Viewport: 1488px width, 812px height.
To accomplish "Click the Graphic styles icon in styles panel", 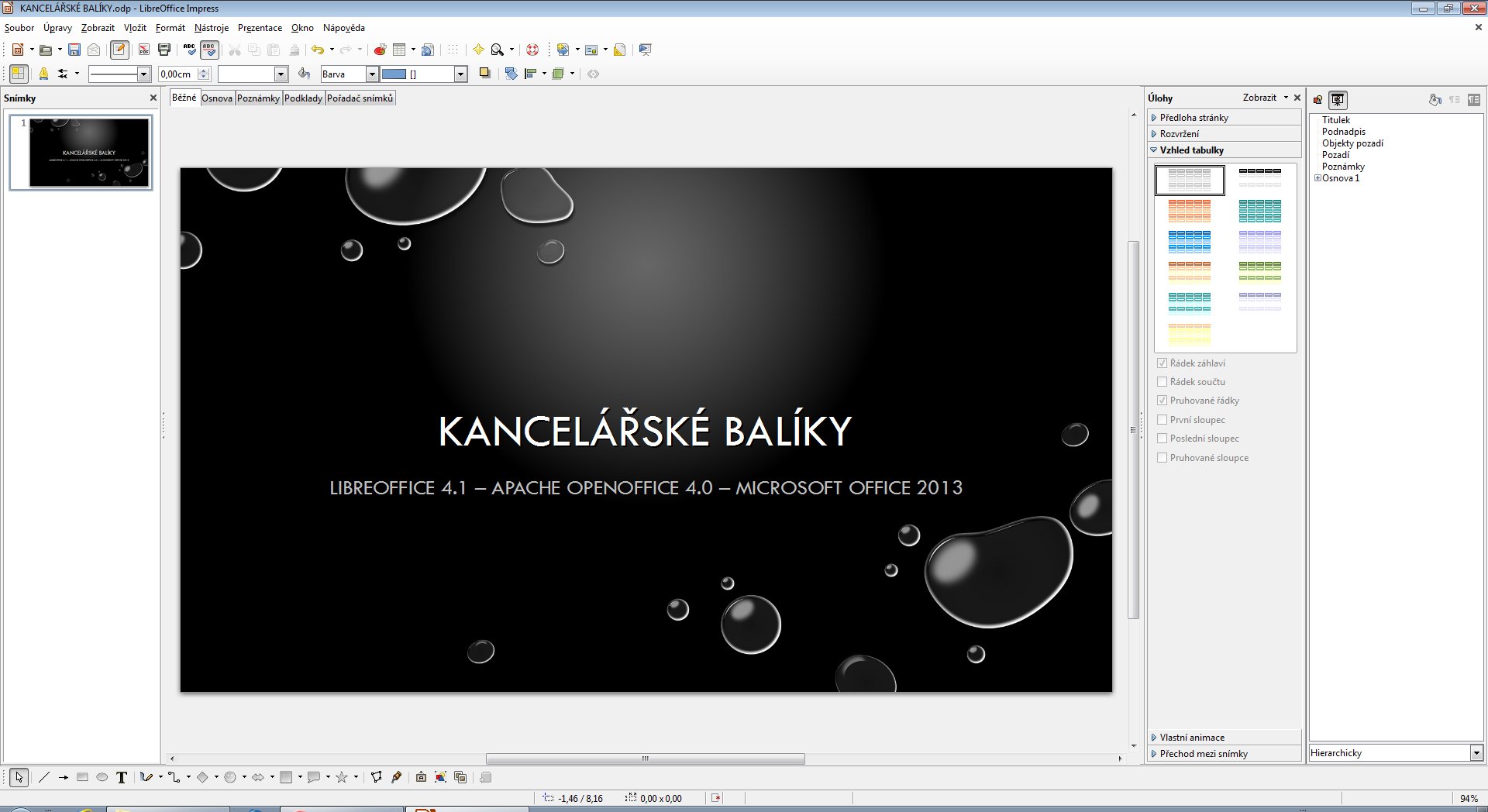I will coord(1317,100).
